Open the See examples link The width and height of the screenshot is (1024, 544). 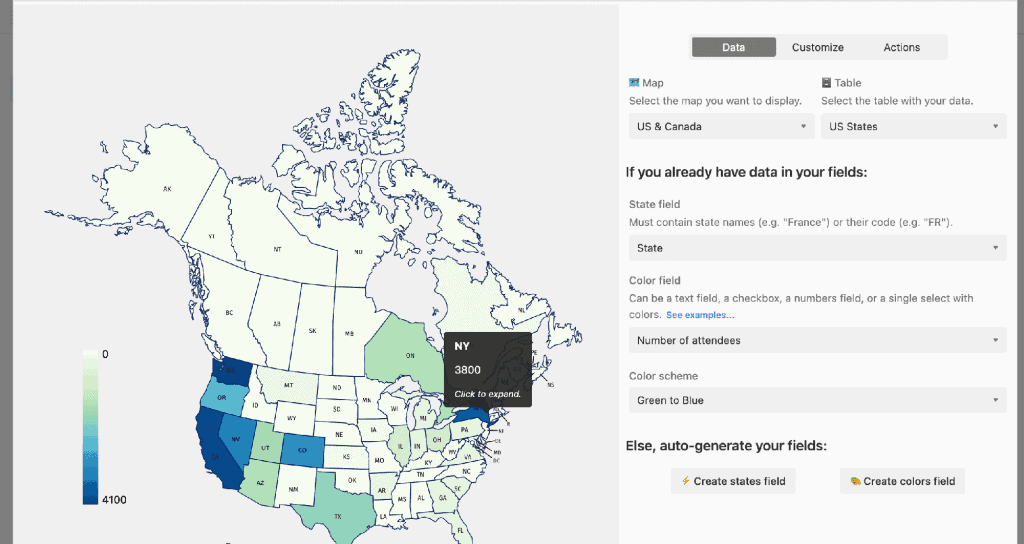tap(700, 315)
